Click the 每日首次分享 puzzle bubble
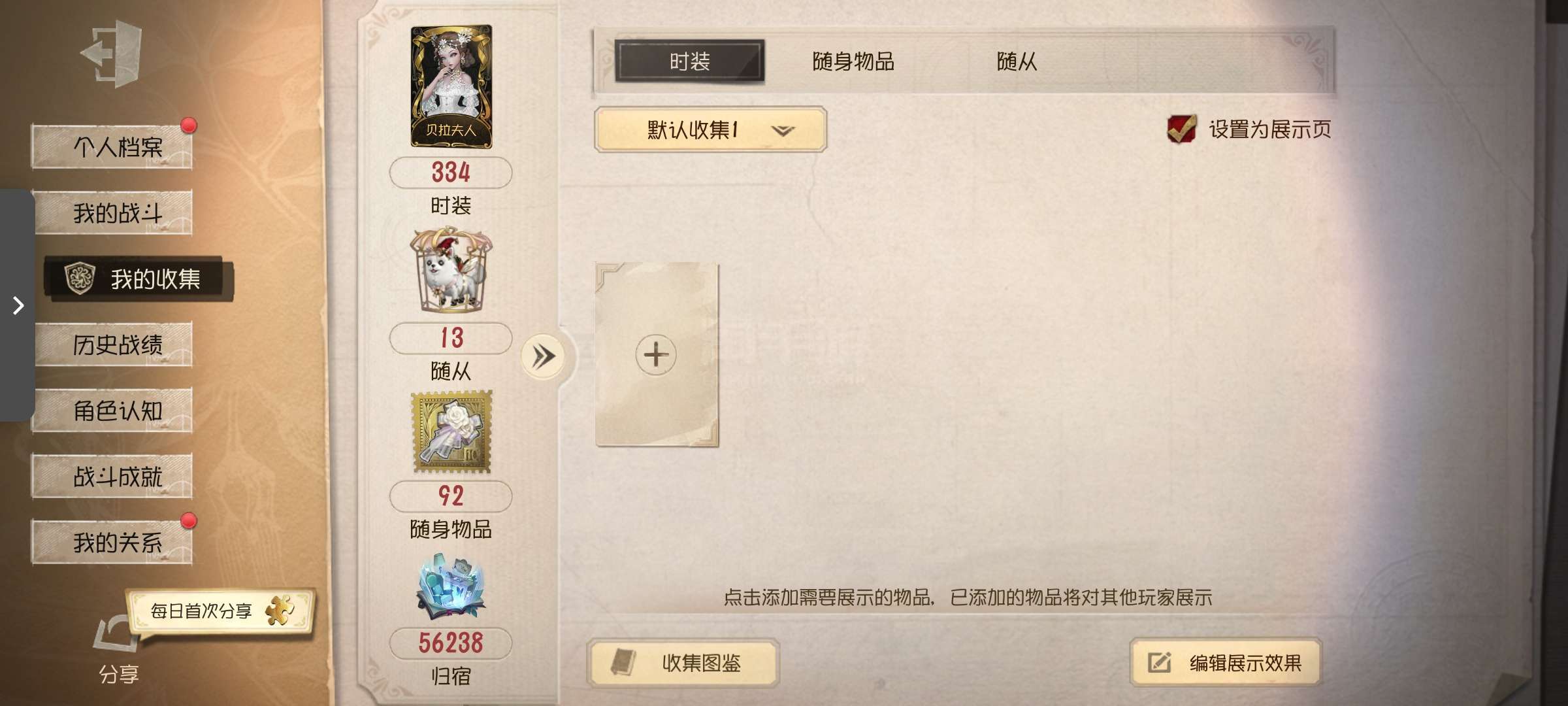Screen dimensions: 1568x706 (x=221, y=611)
